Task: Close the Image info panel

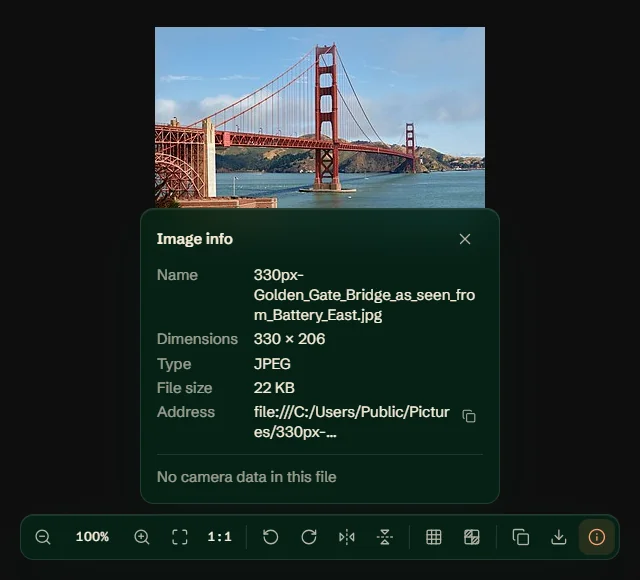Action: [x=465, y=239]
